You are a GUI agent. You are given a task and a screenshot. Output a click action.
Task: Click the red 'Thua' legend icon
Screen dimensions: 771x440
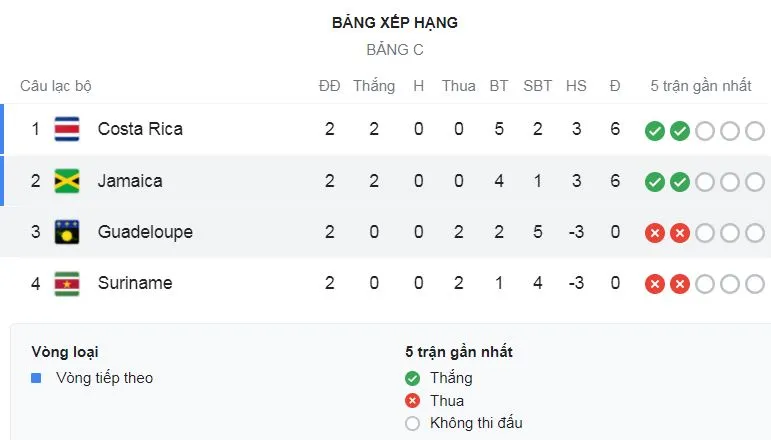click(412, 401)
